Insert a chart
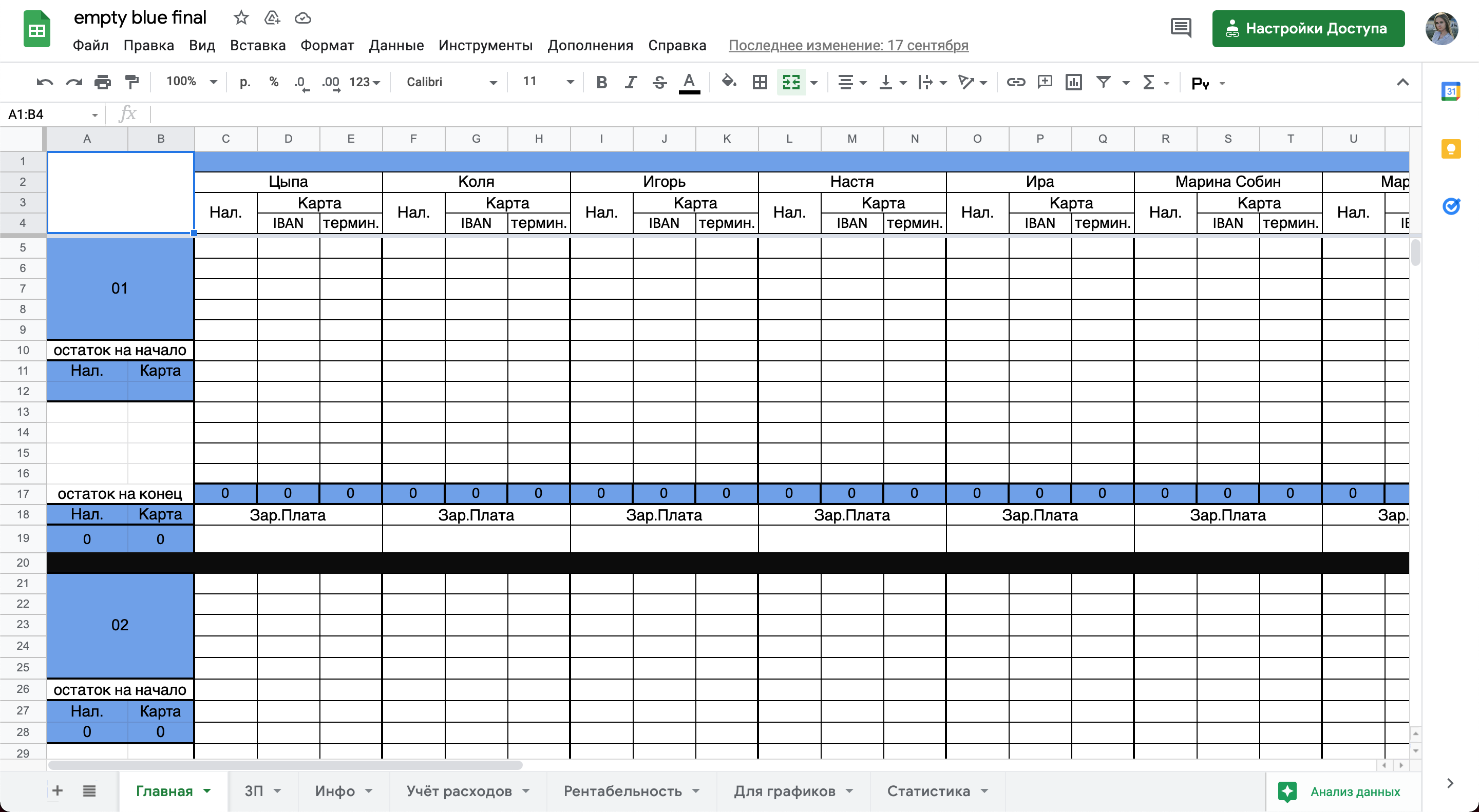1479x812 pixels. click(1073, 83)
